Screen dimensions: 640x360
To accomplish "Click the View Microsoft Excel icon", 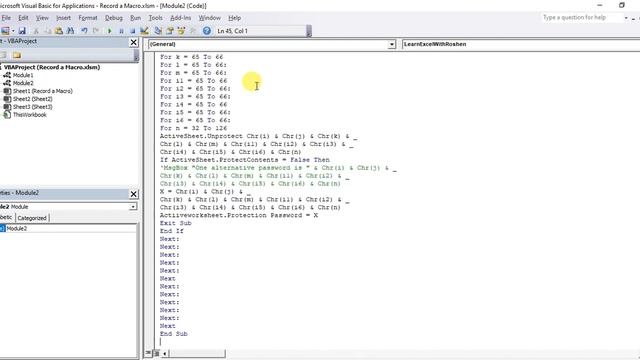I will [5, 31].
